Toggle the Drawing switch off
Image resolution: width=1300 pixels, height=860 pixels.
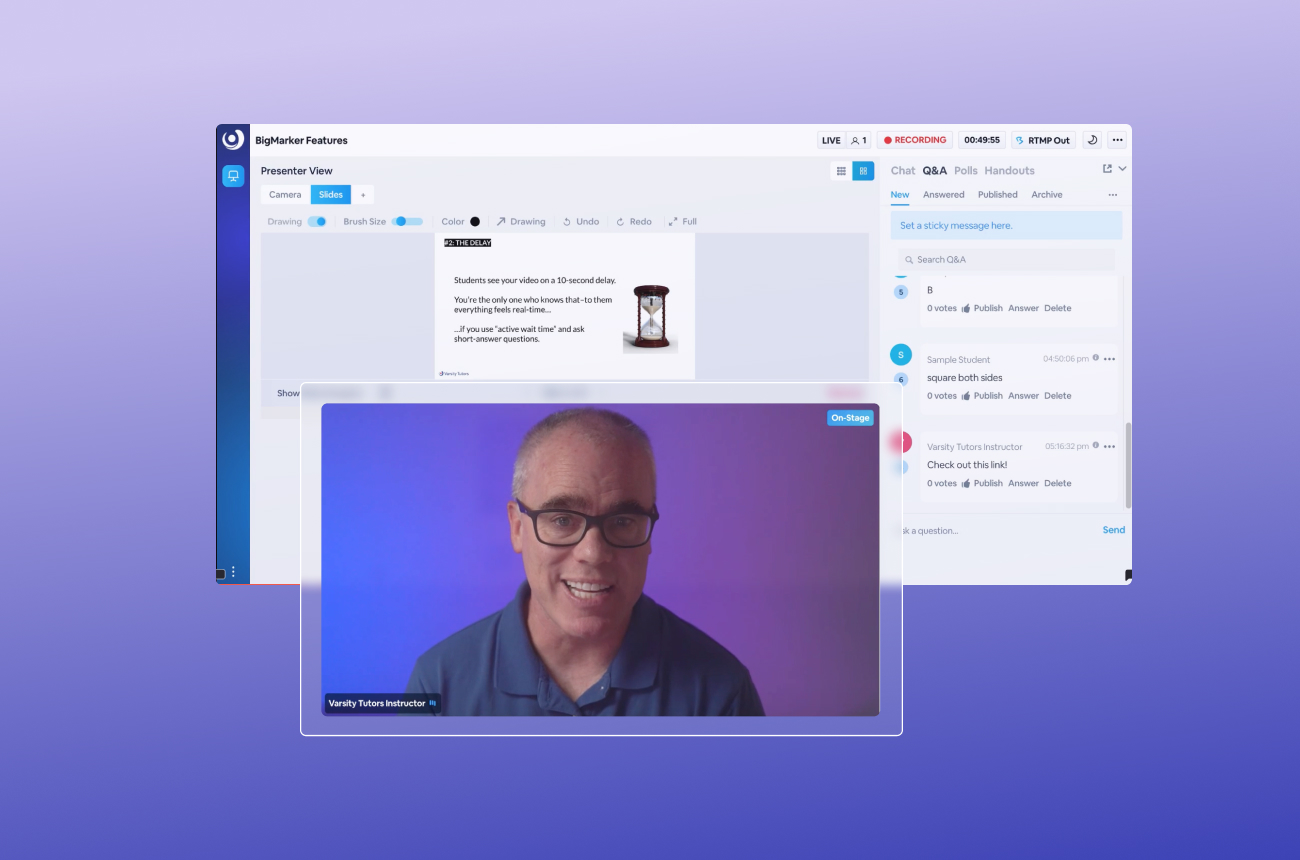[x=319, y=221]
